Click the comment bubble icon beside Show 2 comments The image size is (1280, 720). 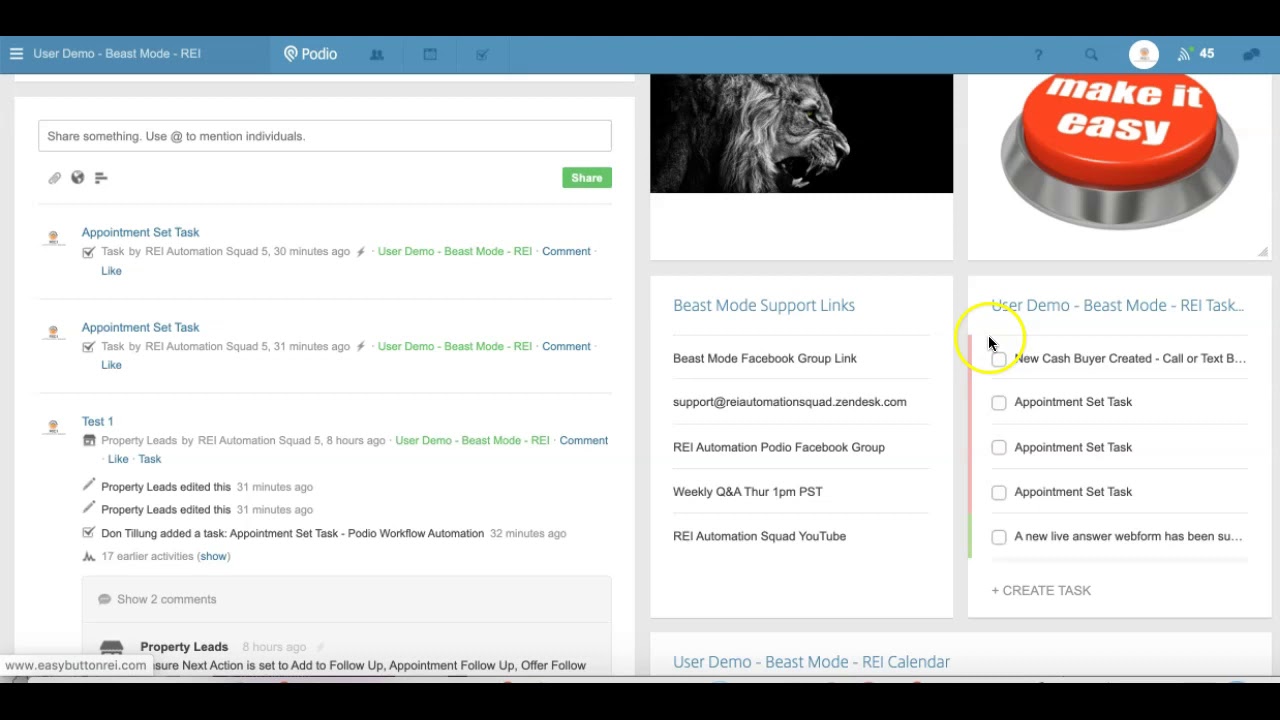104,599
